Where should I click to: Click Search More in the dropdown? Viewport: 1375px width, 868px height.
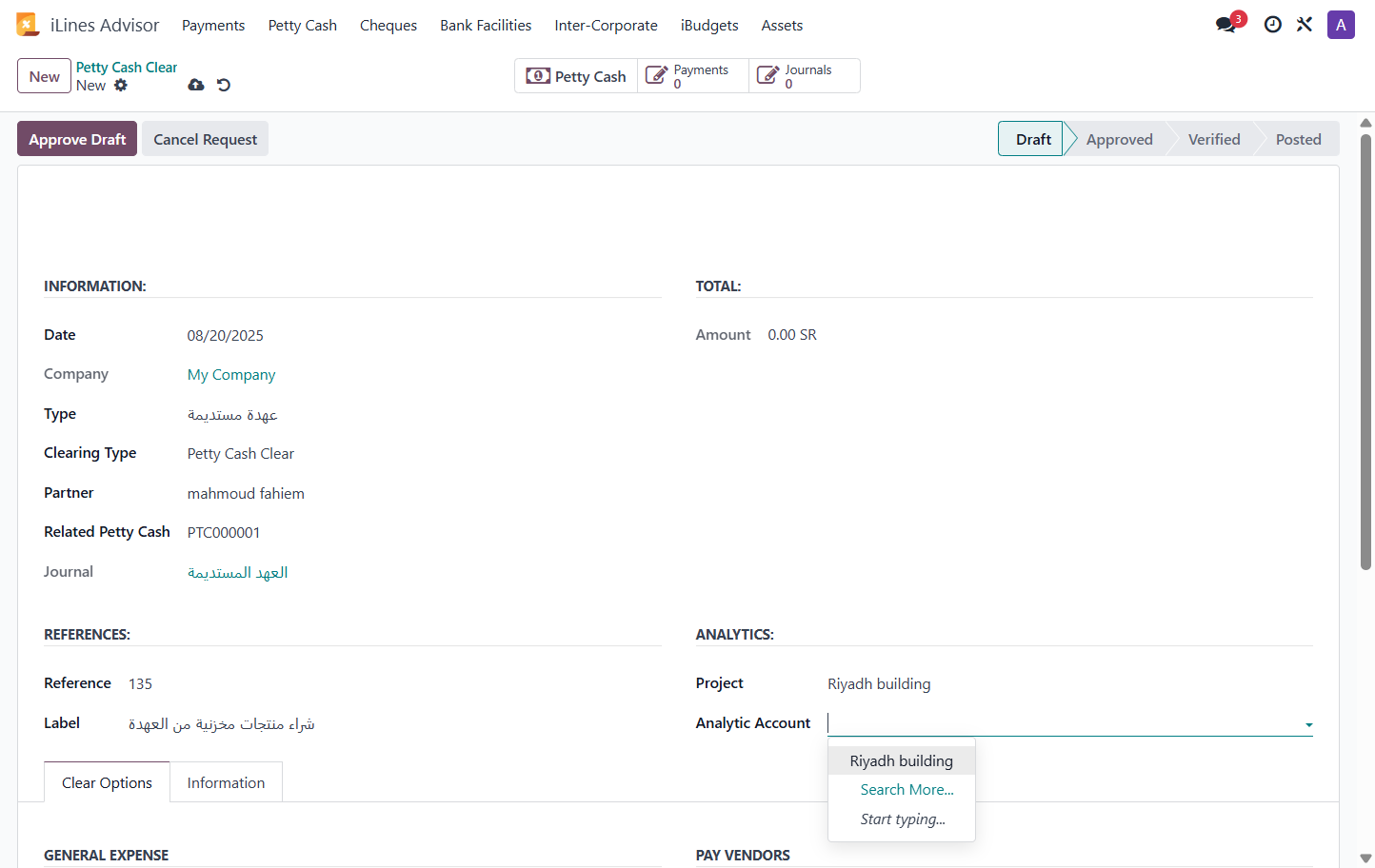coord(907,790)
